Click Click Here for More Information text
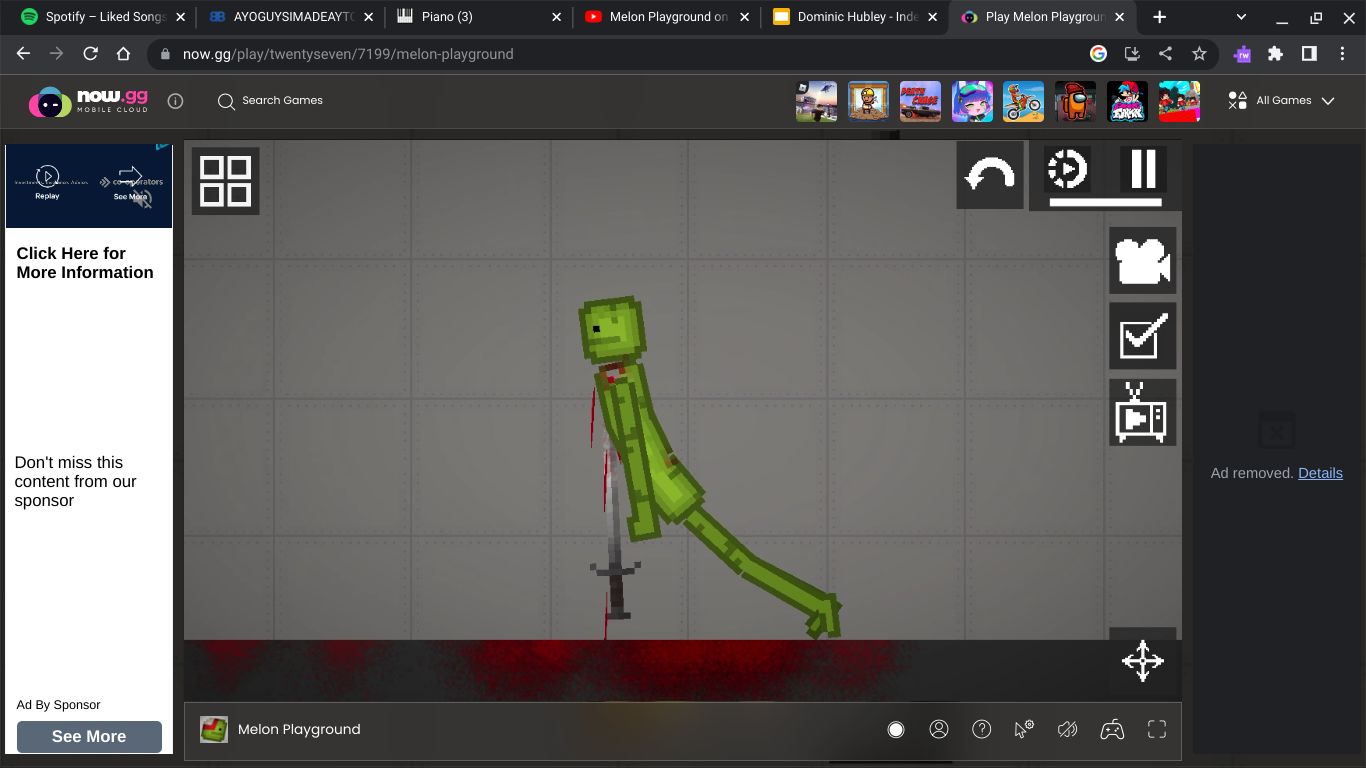The image size is (1366, 768). click(85, 263)
